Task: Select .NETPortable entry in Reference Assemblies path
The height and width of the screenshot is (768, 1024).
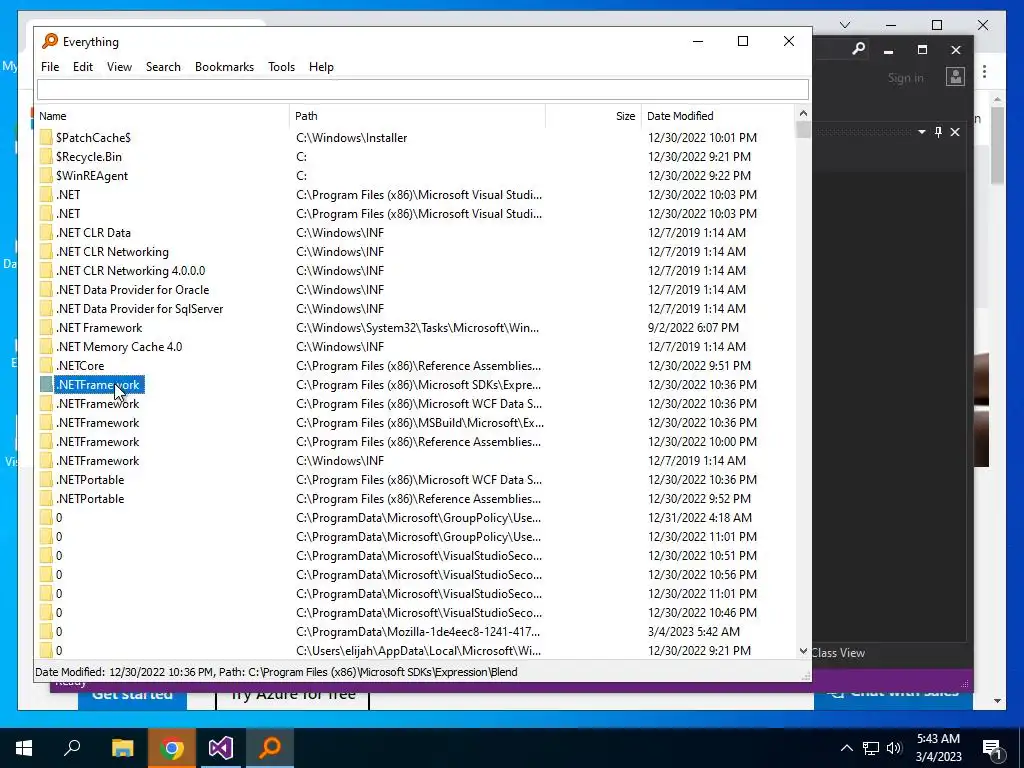Action: pos(90,498)
